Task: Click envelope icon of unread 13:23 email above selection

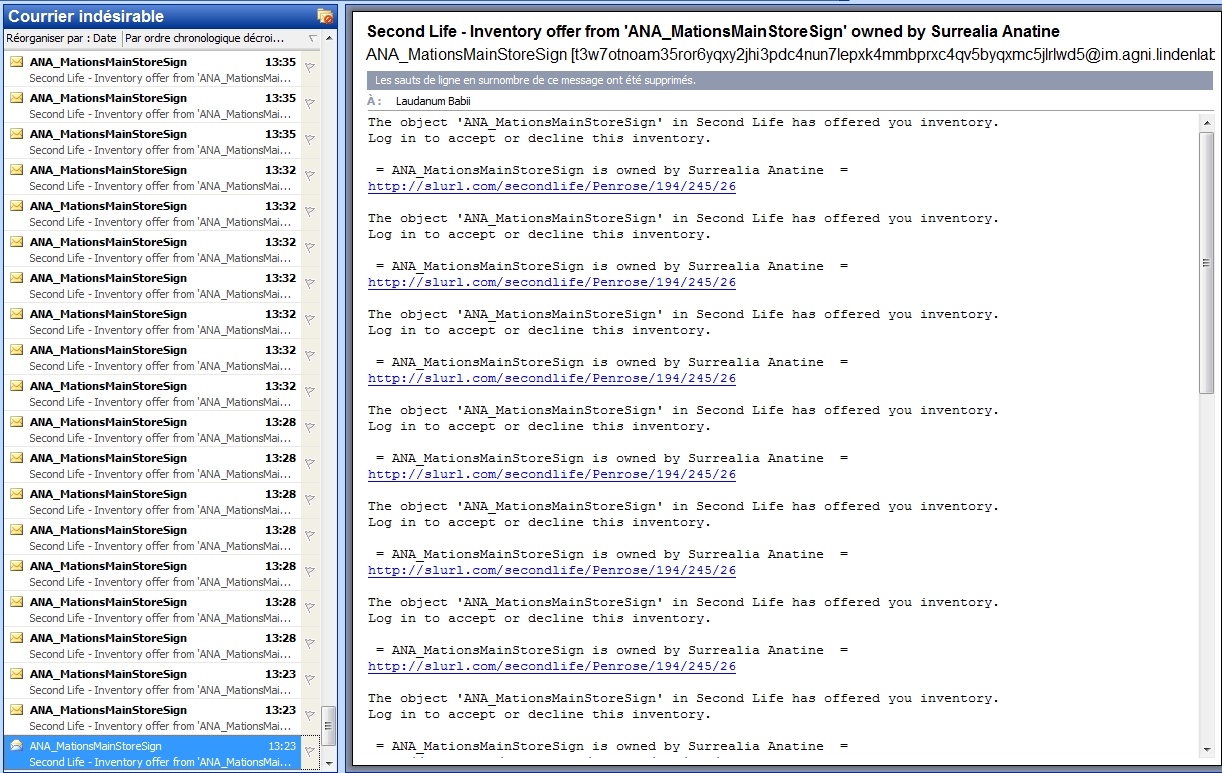Action: click(x=16, y=710)
